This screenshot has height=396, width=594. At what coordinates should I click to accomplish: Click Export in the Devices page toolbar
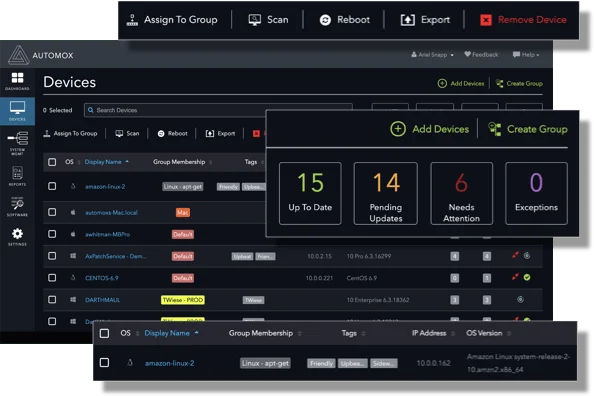[220, 133]
